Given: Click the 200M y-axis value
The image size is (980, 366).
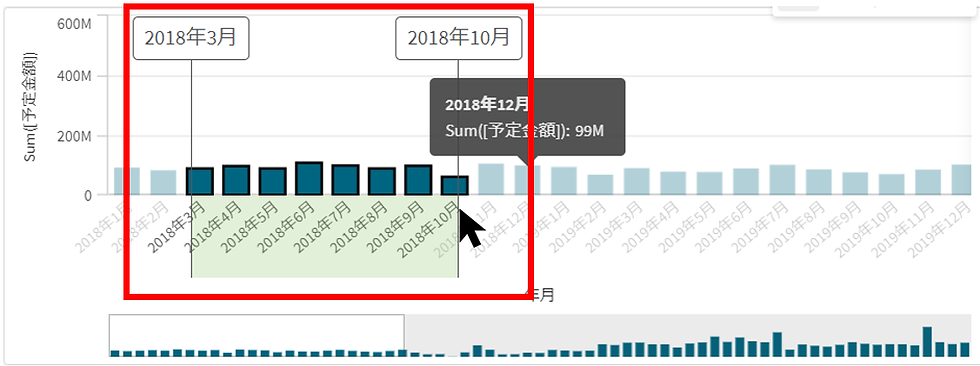Looking at the screenshot, I should (x=74, y=136).
